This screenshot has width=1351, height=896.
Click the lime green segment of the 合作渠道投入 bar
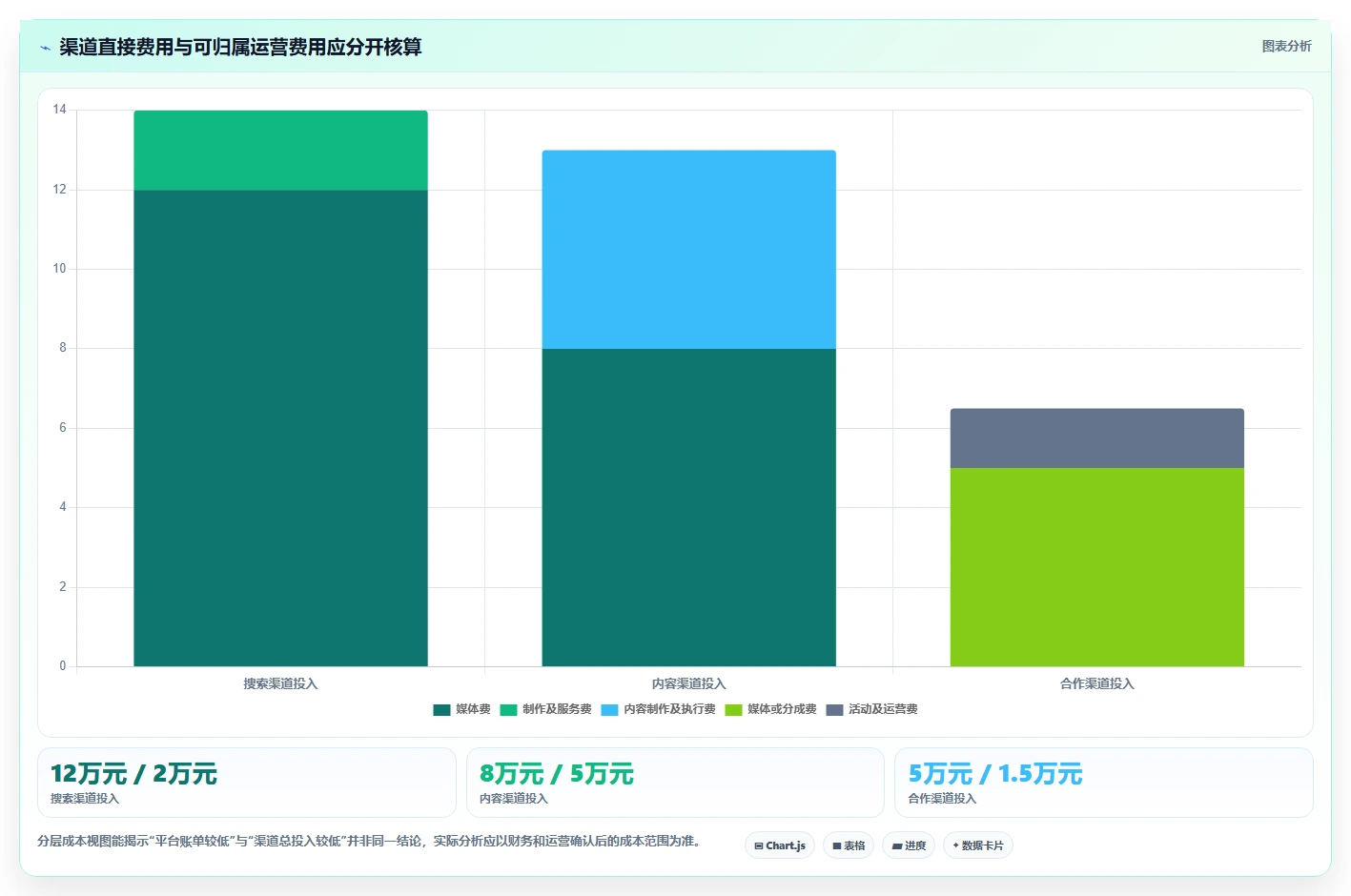click(1097, 567)
